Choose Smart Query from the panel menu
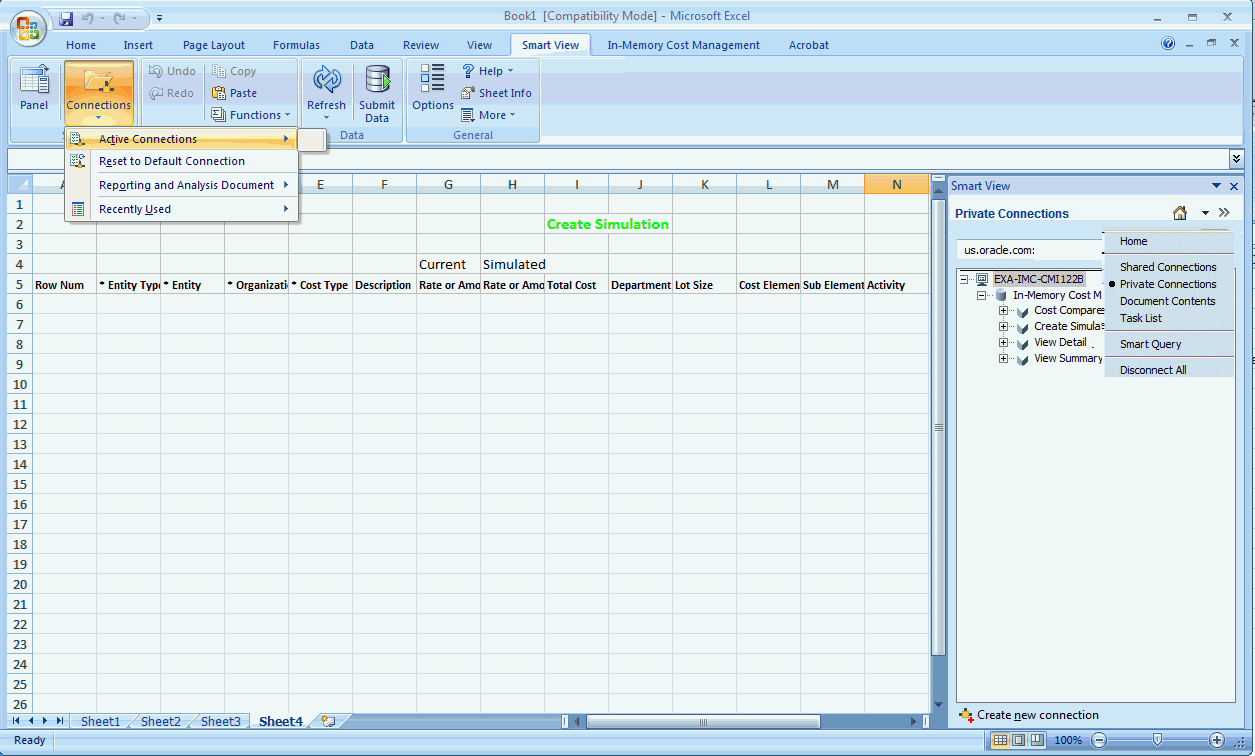This screenshot has height=756, width=1255. pyautogui.click(x=1151, y=344)
